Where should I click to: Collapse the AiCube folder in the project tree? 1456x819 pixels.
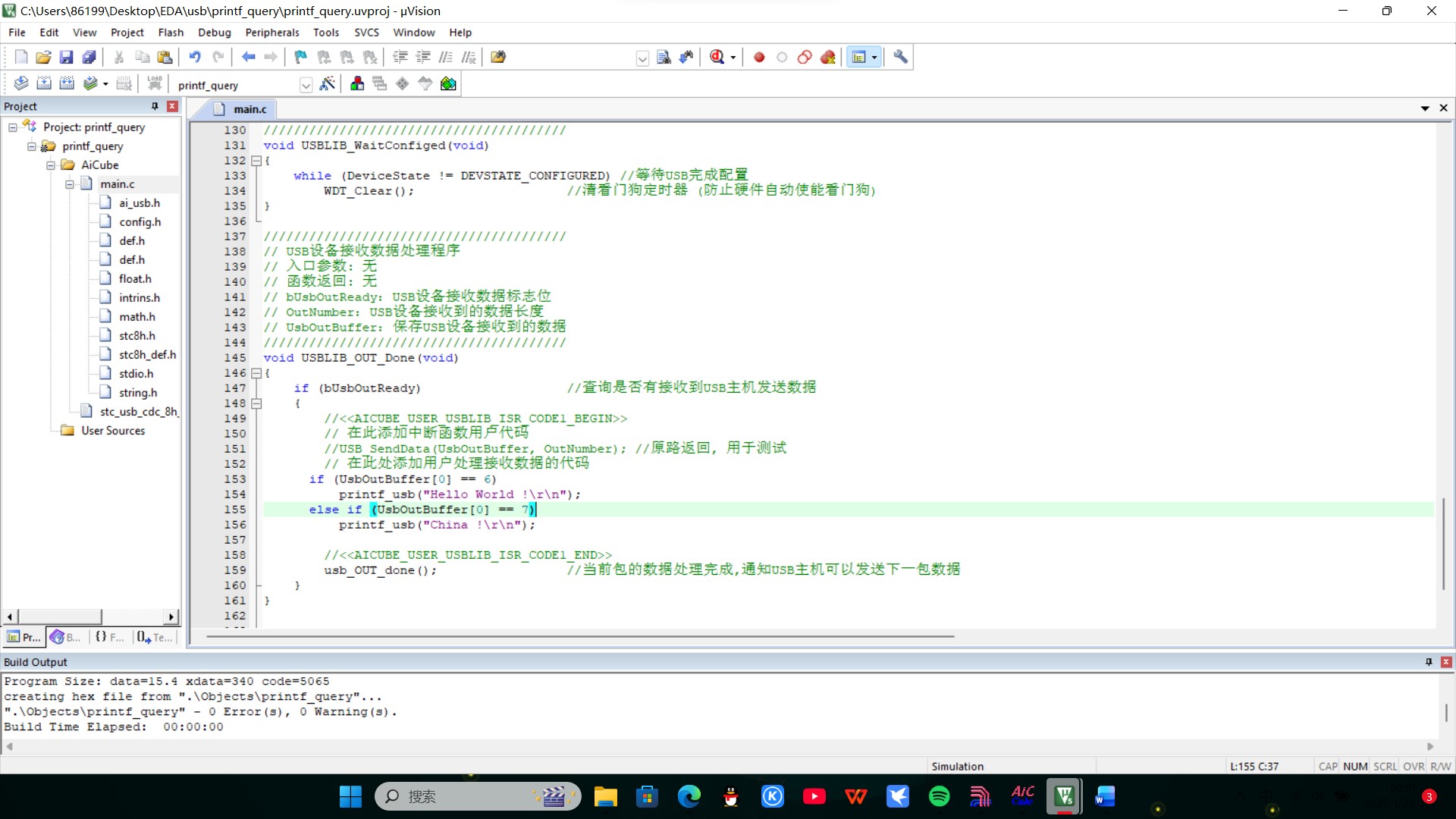(x=51, y=165)
